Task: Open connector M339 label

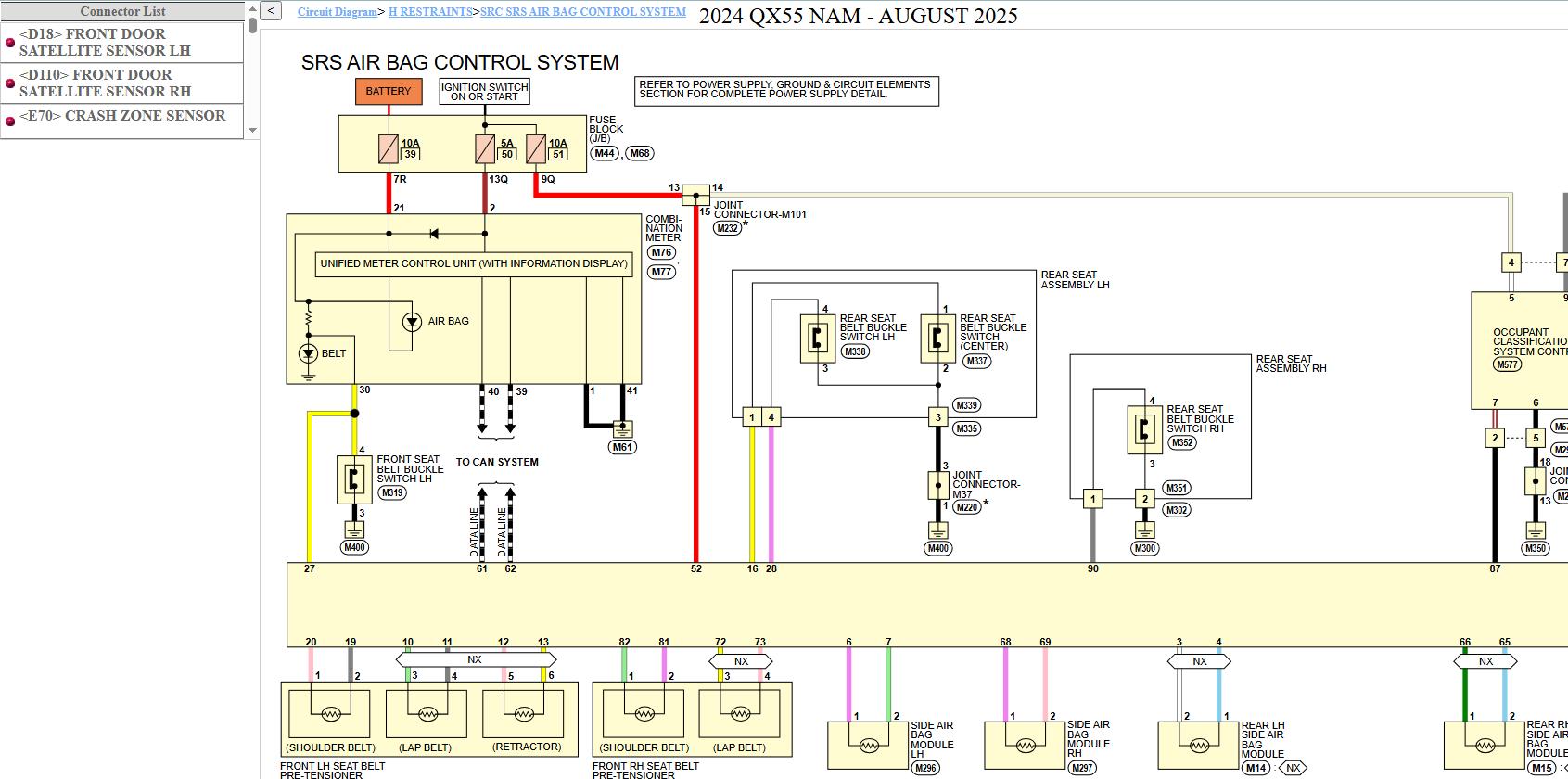Action: (x=967, y=405)
